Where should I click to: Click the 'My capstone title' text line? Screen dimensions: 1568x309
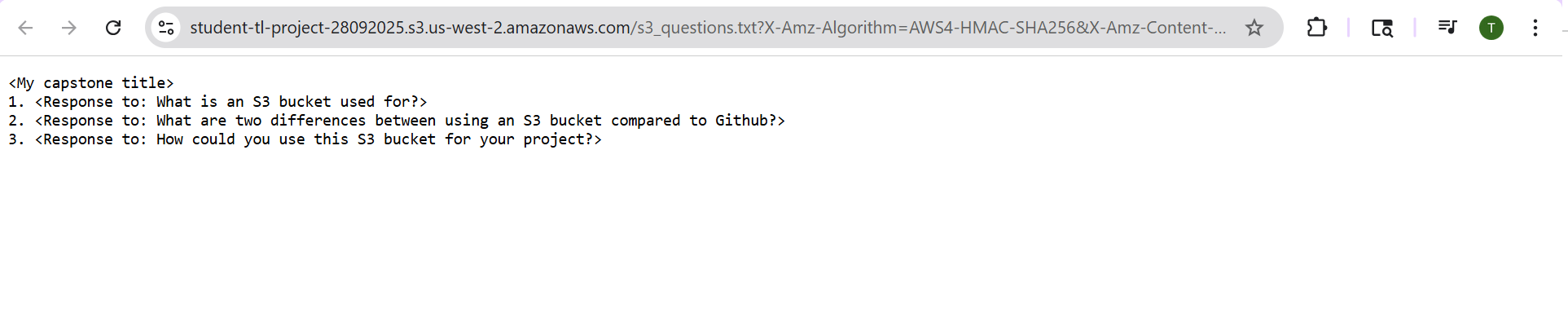(x=91, y=83)
